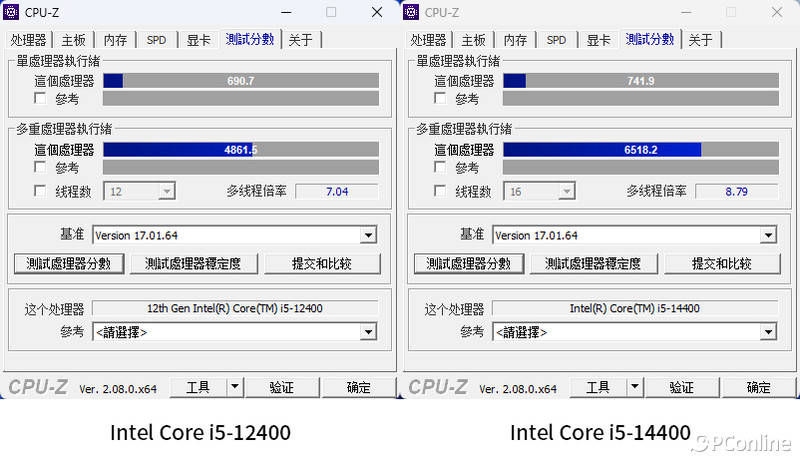Click 验证 button in right window
The height and width of the screenshot is (460, 800).
point(682,387)
